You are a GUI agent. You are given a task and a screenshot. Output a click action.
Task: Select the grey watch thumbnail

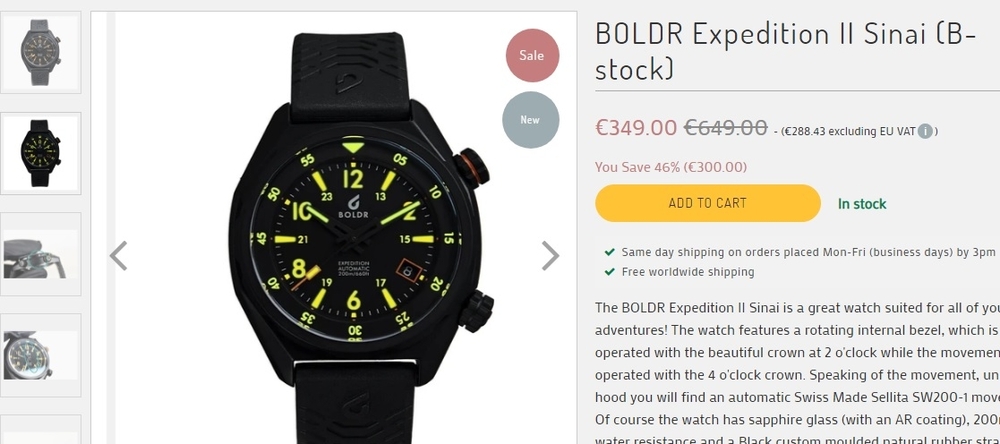pos(40,52)
